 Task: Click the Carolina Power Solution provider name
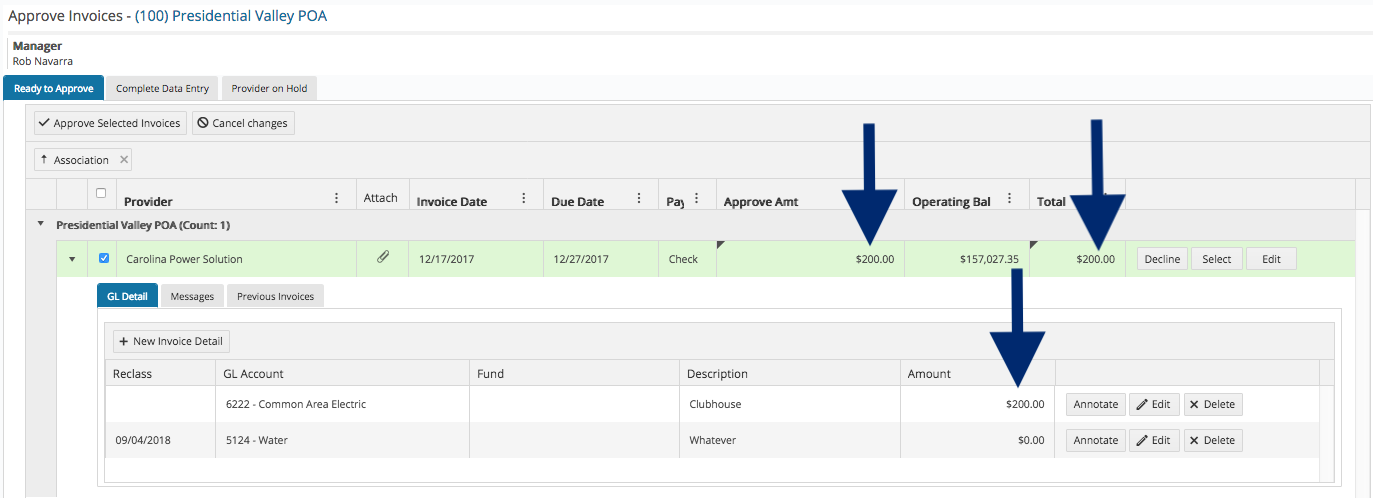tap(184, 259)
